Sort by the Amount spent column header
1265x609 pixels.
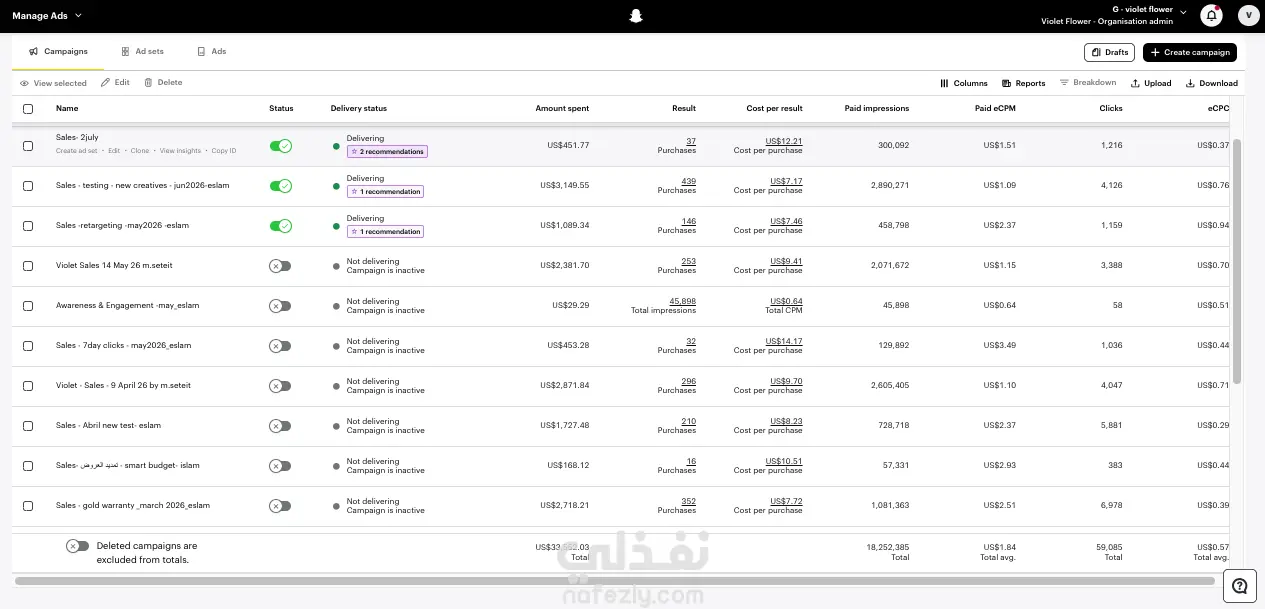pos(562,108)
